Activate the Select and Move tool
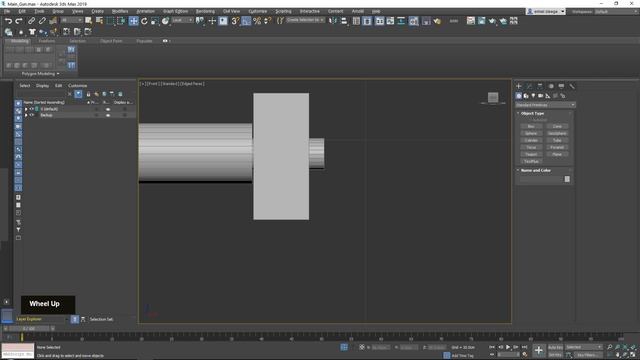The height and width of the screenshot is (360, 640). 133,21
